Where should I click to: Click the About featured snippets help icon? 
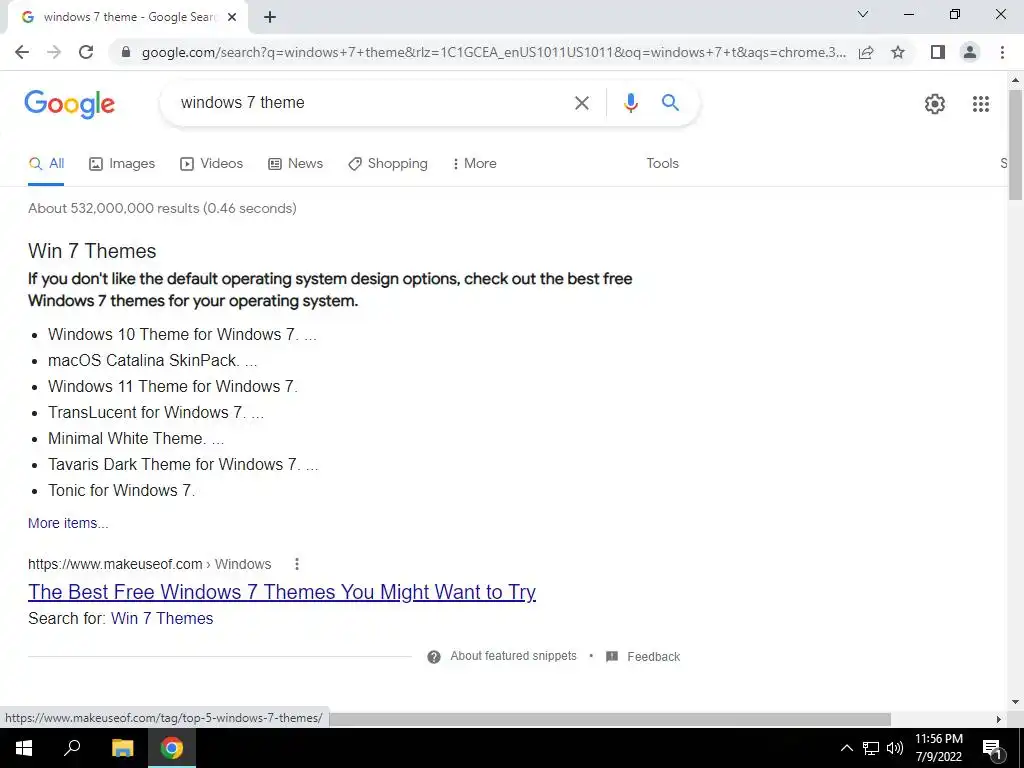point(434,657)
